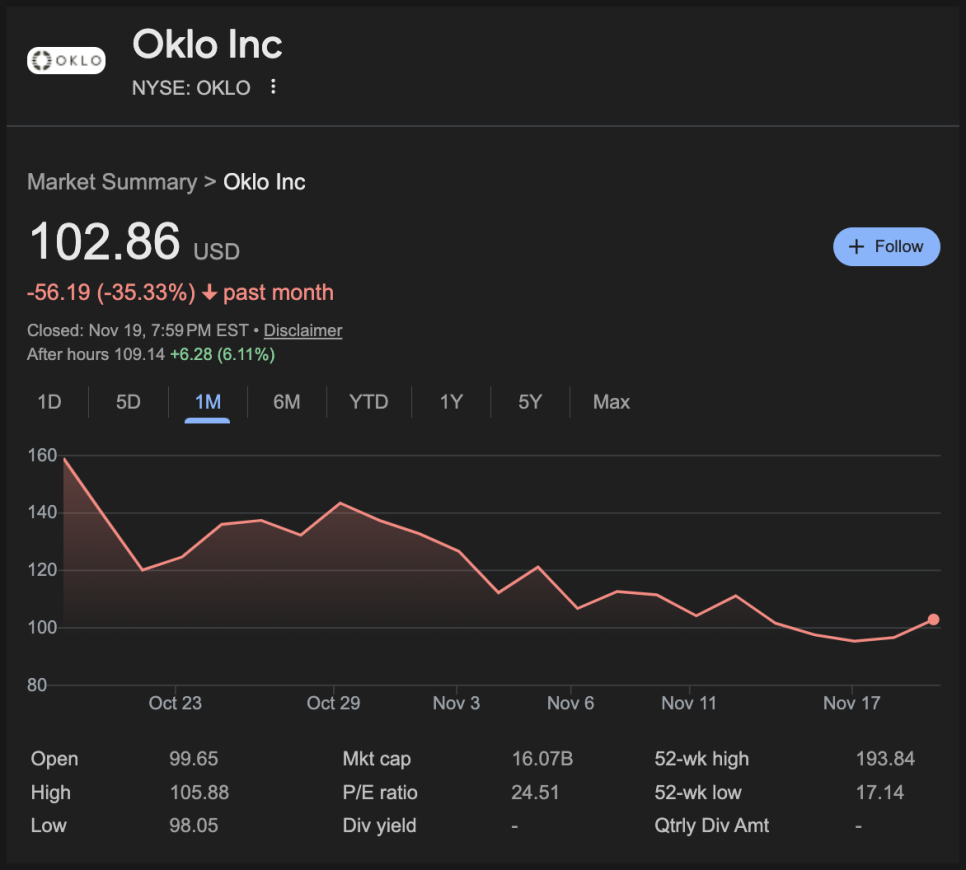Select the 1M range tab

pyautogui.click(x=208, y=402)
